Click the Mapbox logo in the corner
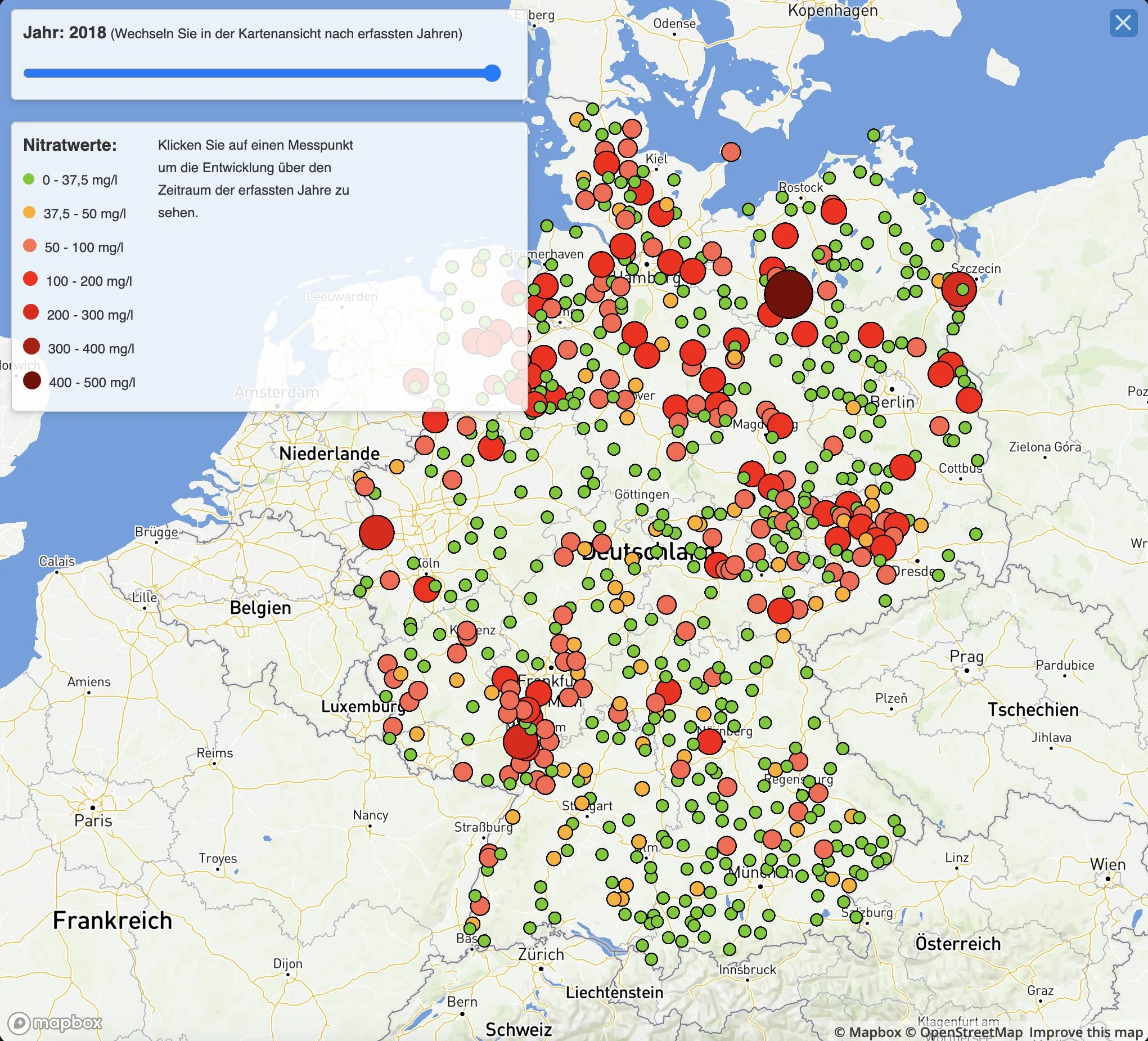1148x1041 pixels. click(57, 1023)
